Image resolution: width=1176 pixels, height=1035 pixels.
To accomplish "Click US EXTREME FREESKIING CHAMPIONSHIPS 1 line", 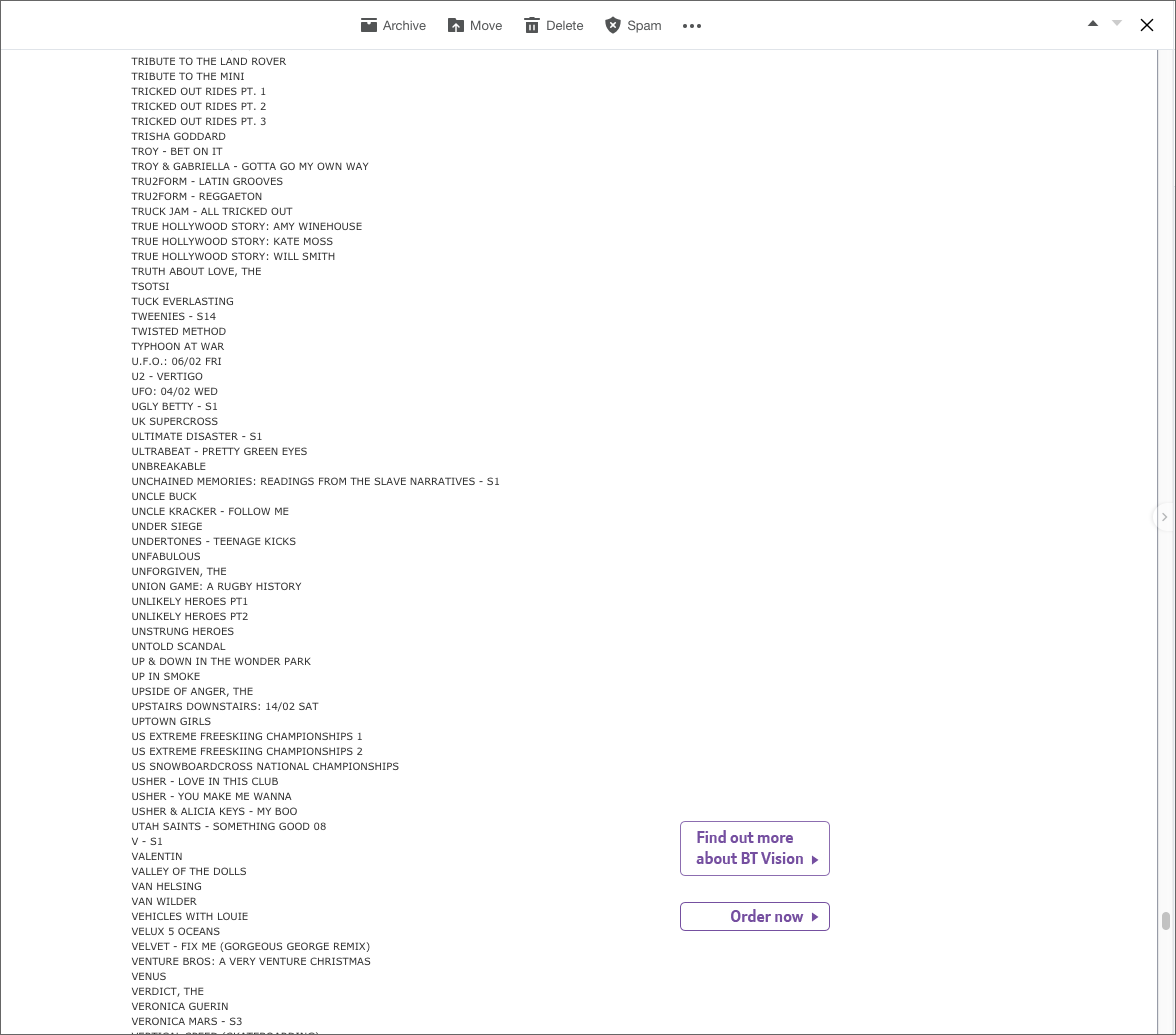I will (x=247, y=736).
